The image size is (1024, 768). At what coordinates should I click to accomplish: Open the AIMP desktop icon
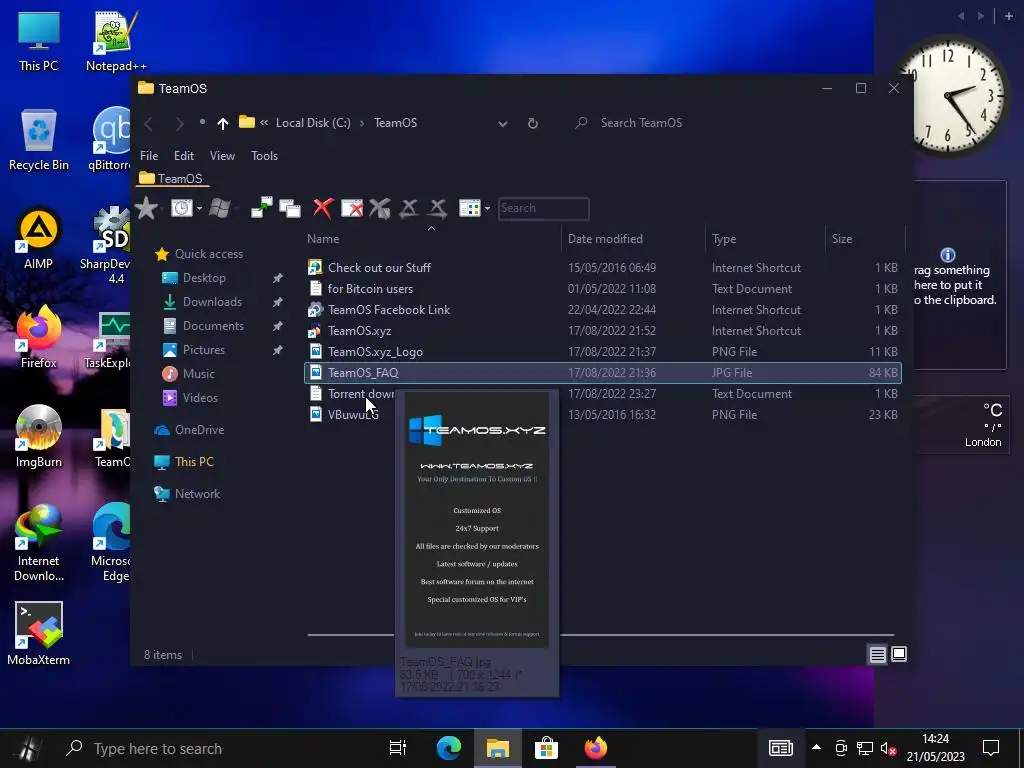click(x=39, y=239)
